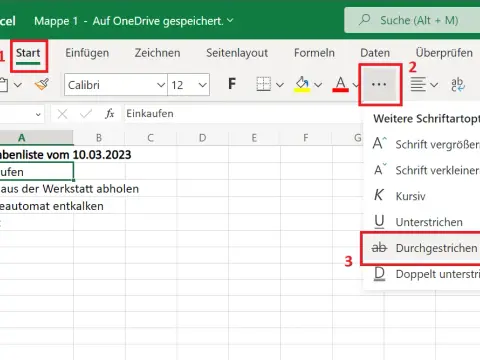Apply the red font color A
The width and height of the screenshot is (480, 360).
pyautogui.click(x=340, y=85)
